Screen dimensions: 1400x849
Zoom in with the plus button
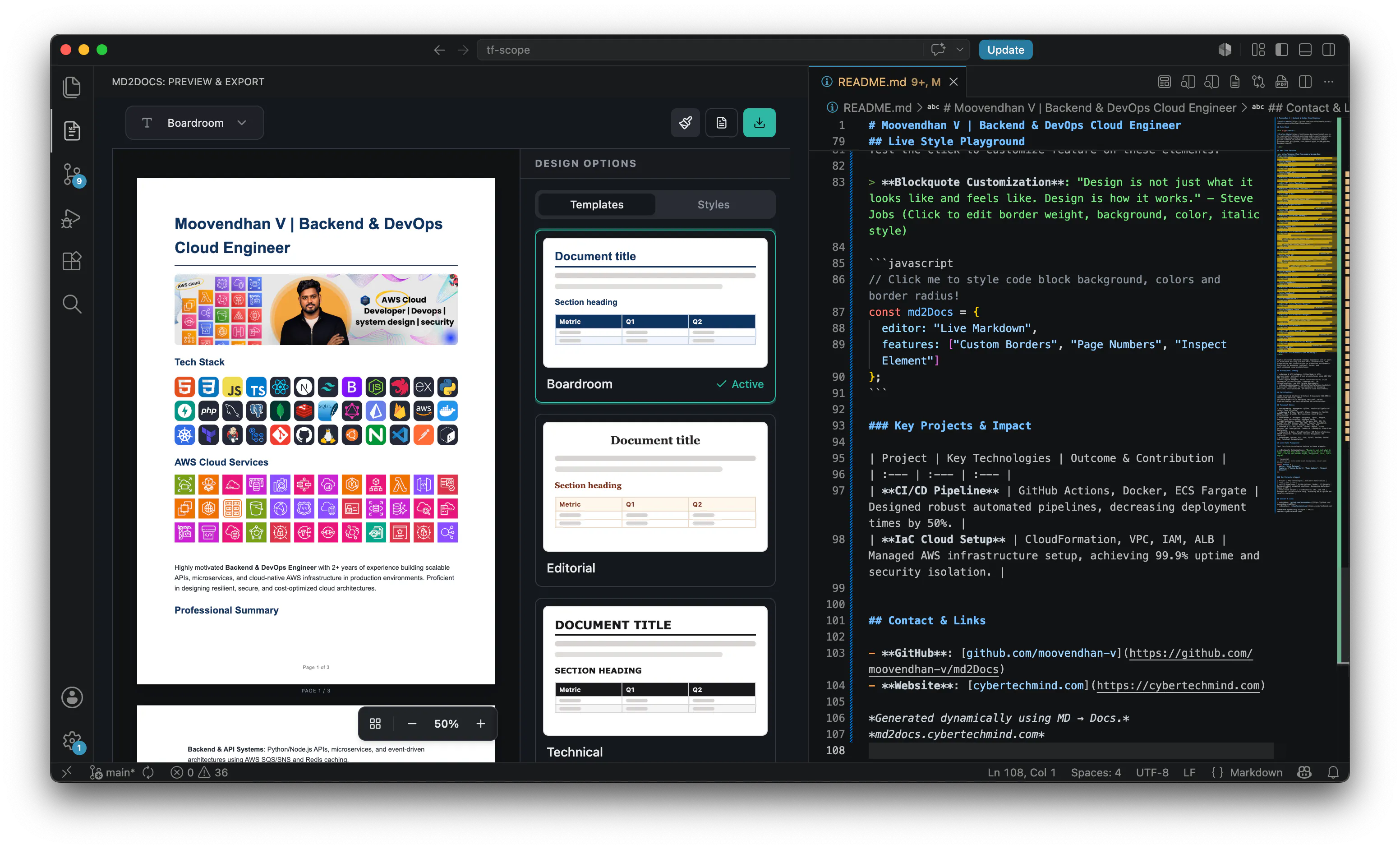point(481,724)
